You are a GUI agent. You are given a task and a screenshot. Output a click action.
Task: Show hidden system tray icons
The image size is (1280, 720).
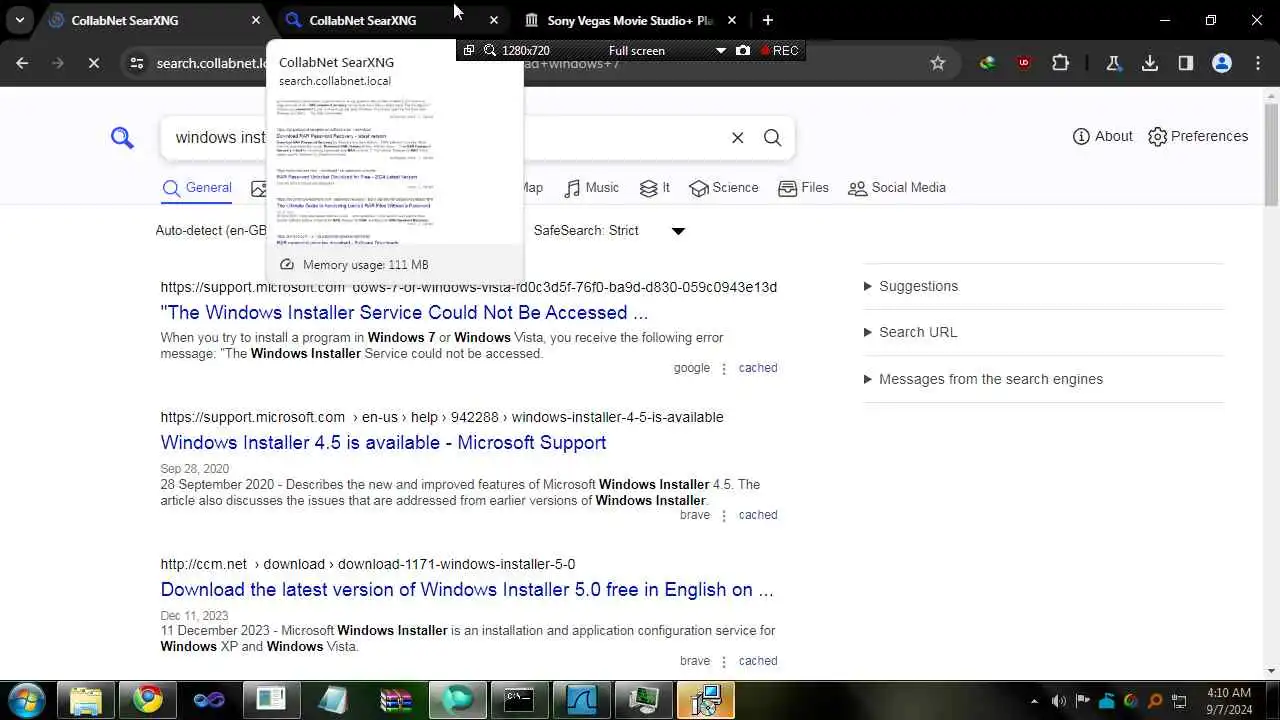(1035, 701)
